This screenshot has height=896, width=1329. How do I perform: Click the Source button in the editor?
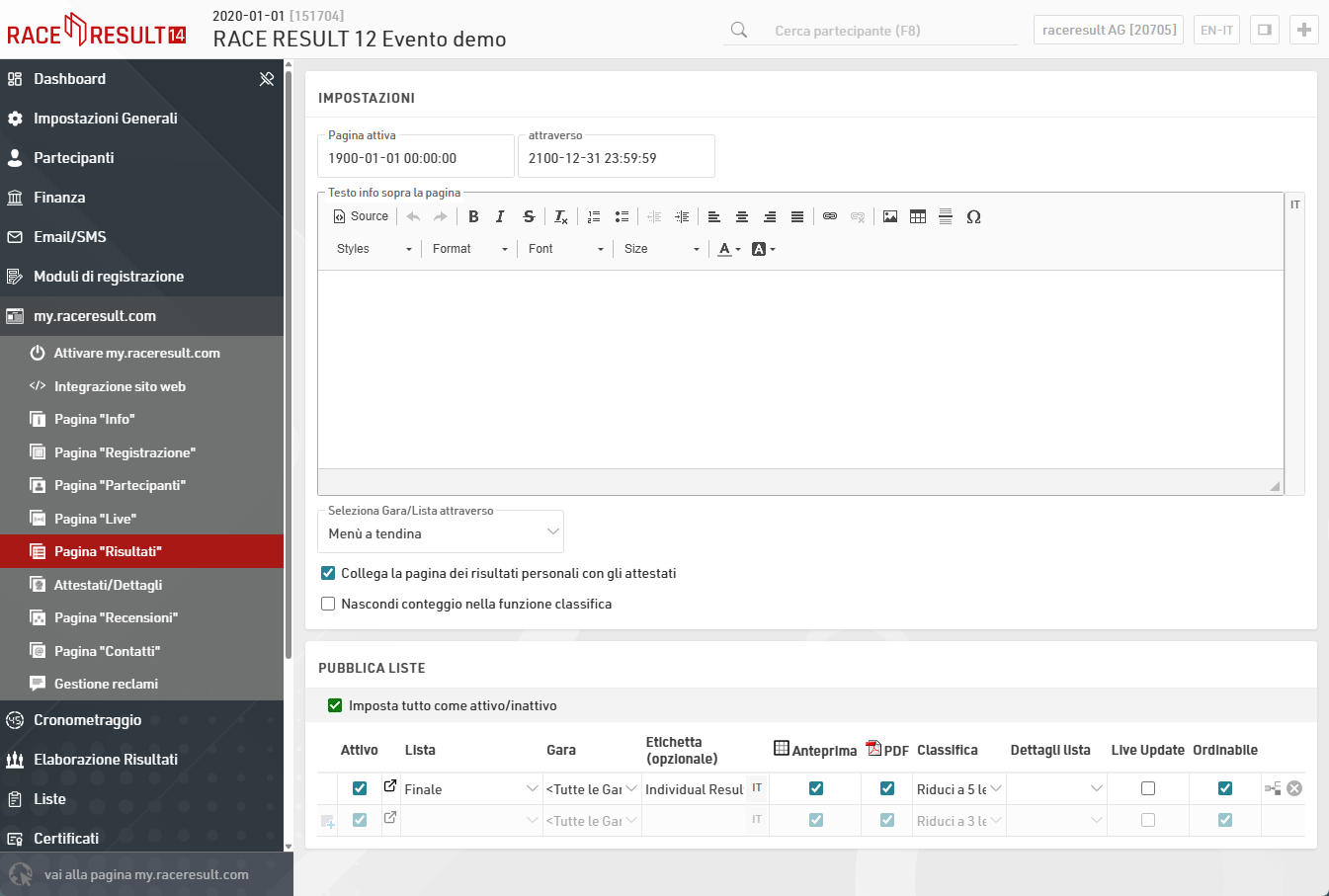click(x=361, y=216)
